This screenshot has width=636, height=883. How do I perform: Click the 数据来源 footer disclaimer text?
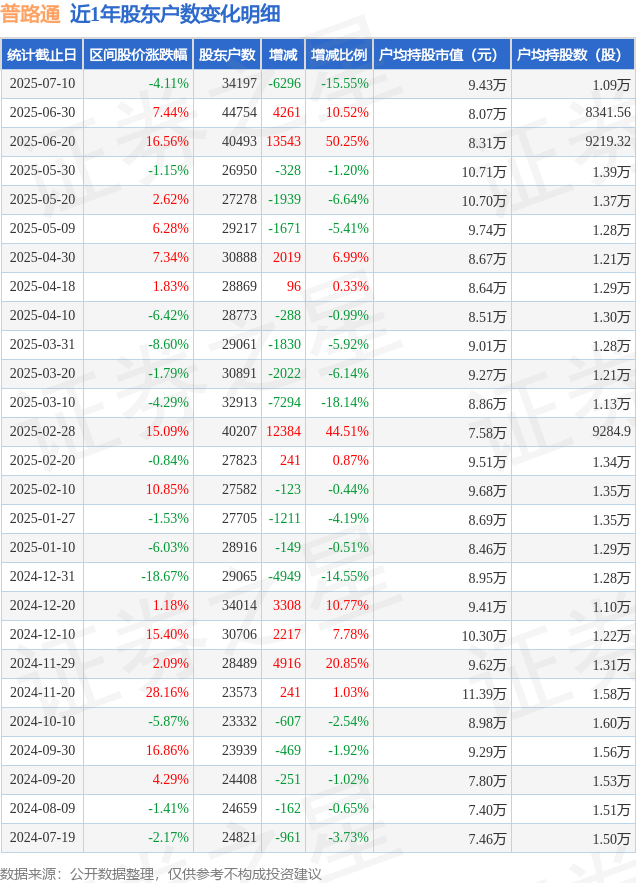161,874
